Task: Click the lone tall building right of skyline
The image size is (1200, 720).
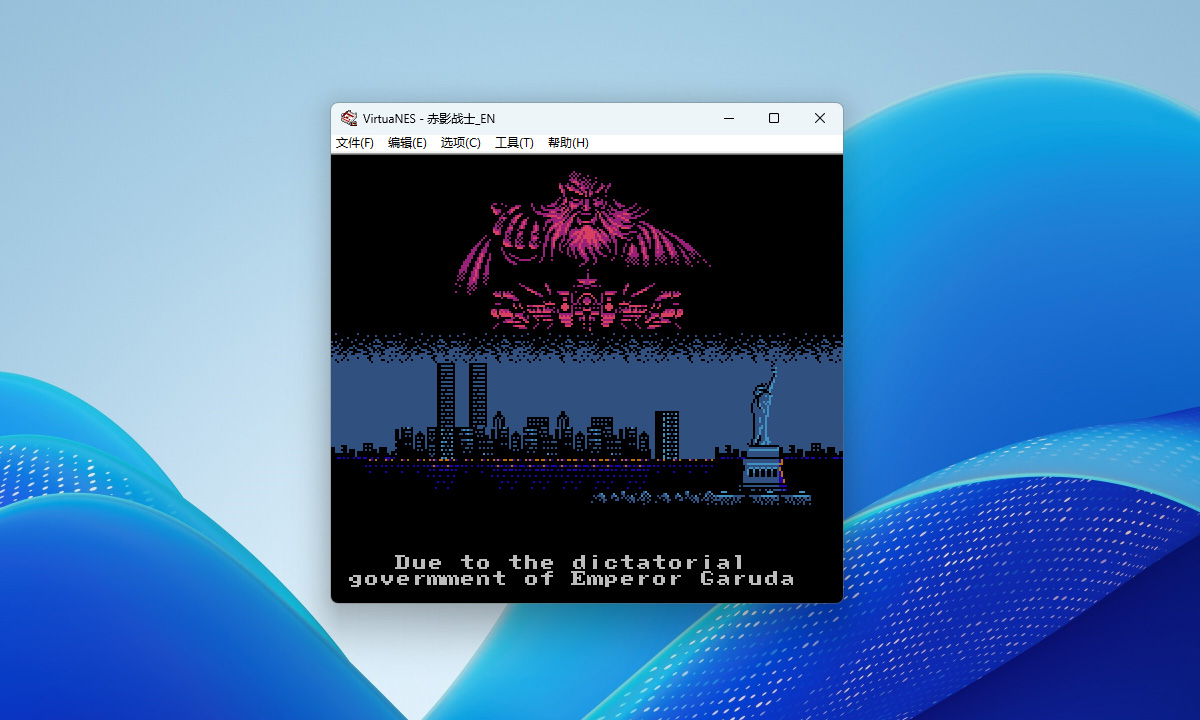Action: 667,434
